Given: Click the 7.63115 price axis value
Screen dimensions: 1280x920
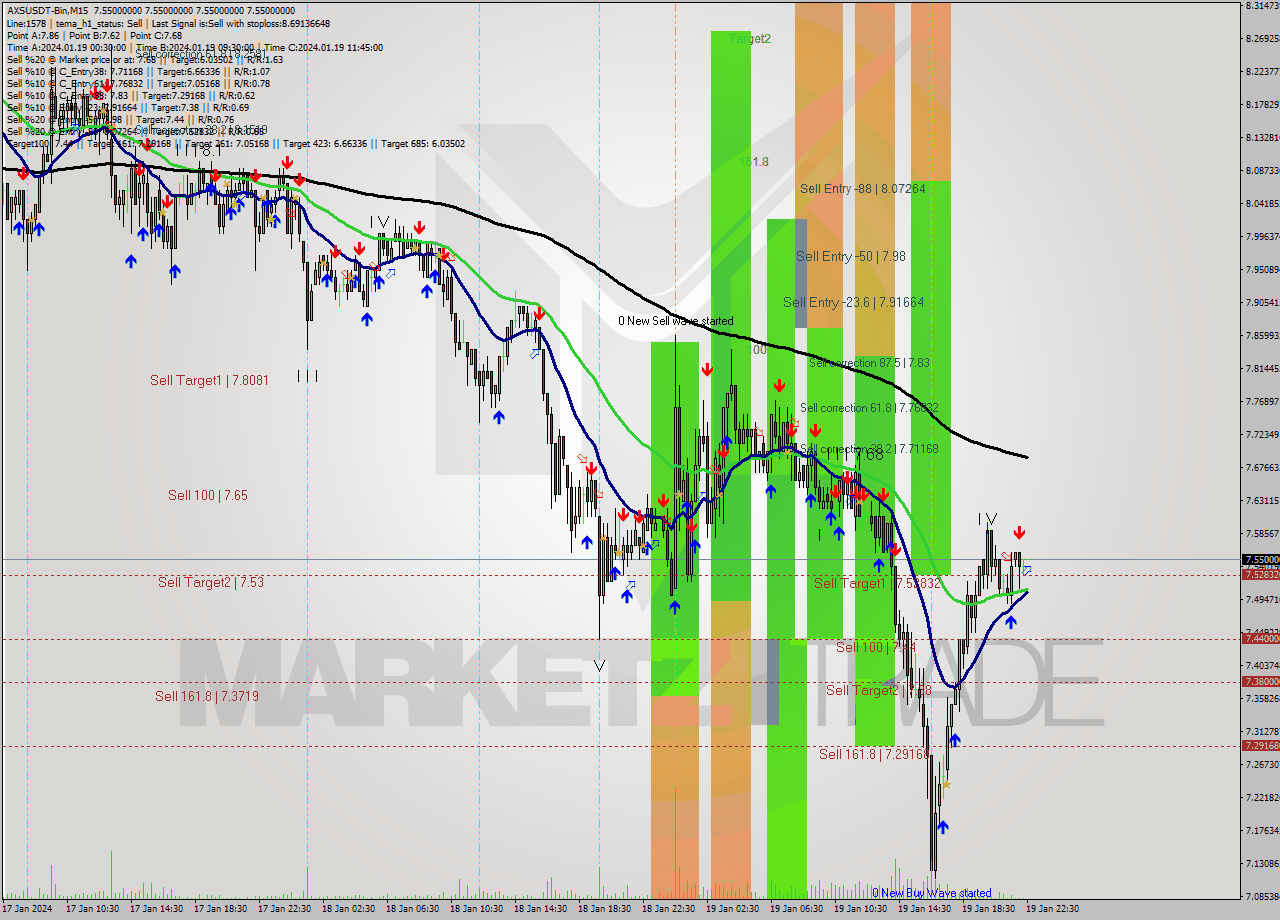Looking at the screenshot, I should (x=1262, y=500).
